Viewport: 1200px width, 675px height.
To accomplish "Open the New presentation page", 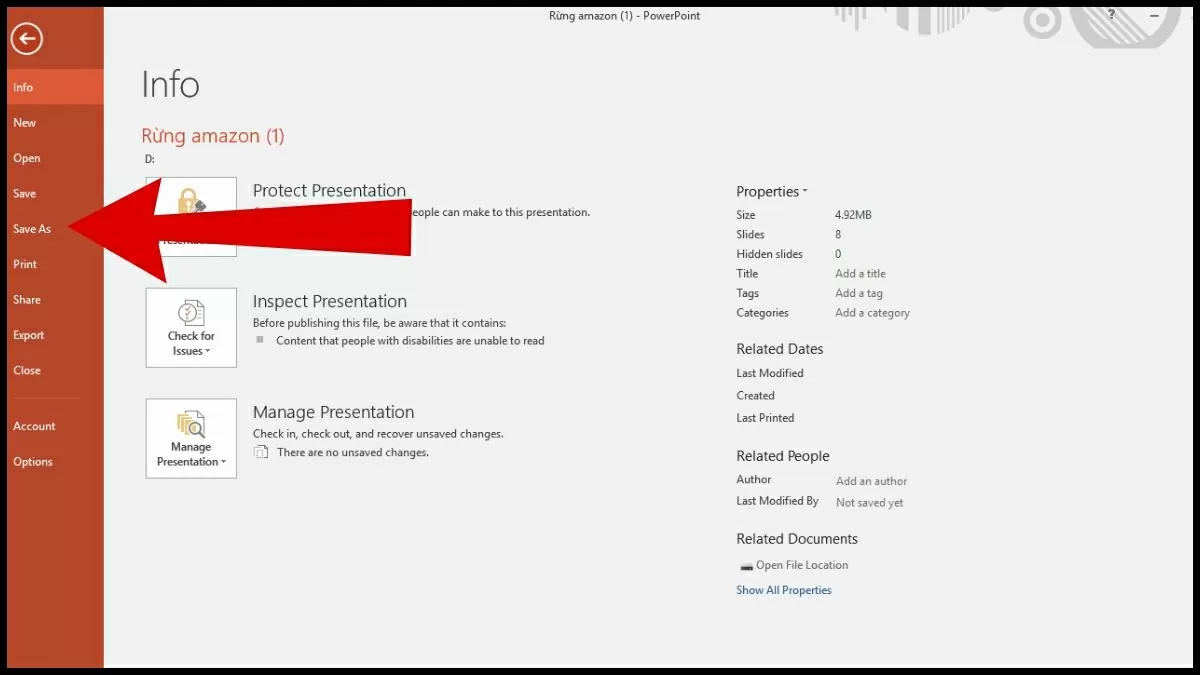I will (x=25, y=123).
